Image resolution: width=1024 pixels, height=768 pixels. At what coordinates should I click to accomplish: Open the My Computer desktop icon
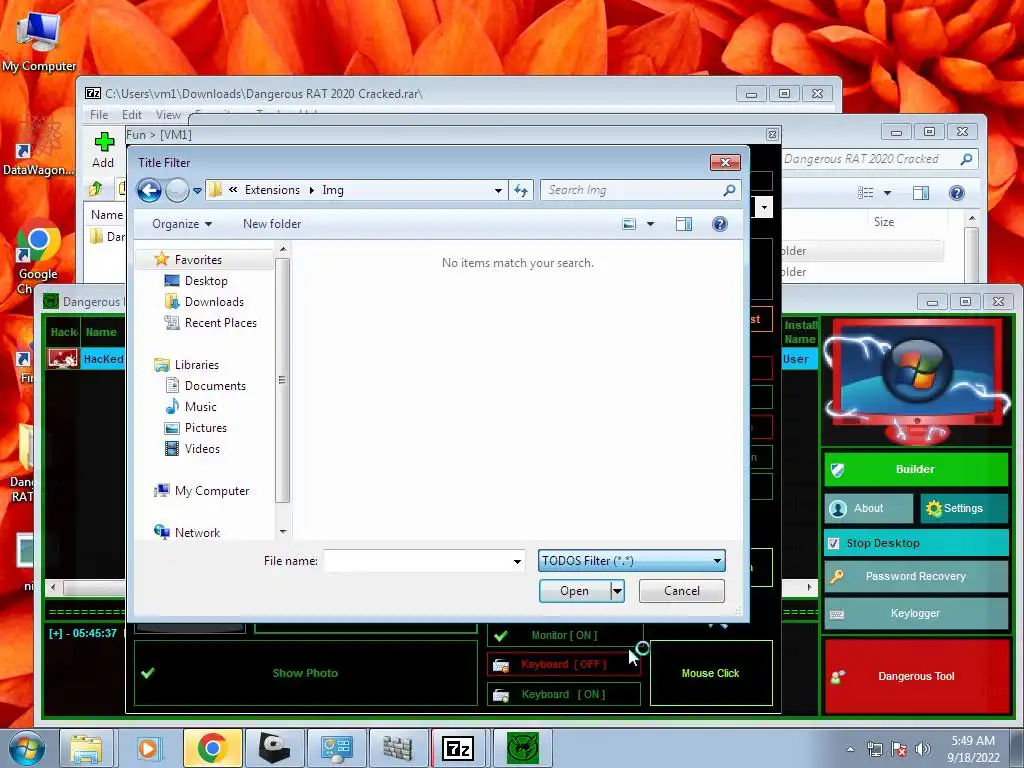pos(39,40)
